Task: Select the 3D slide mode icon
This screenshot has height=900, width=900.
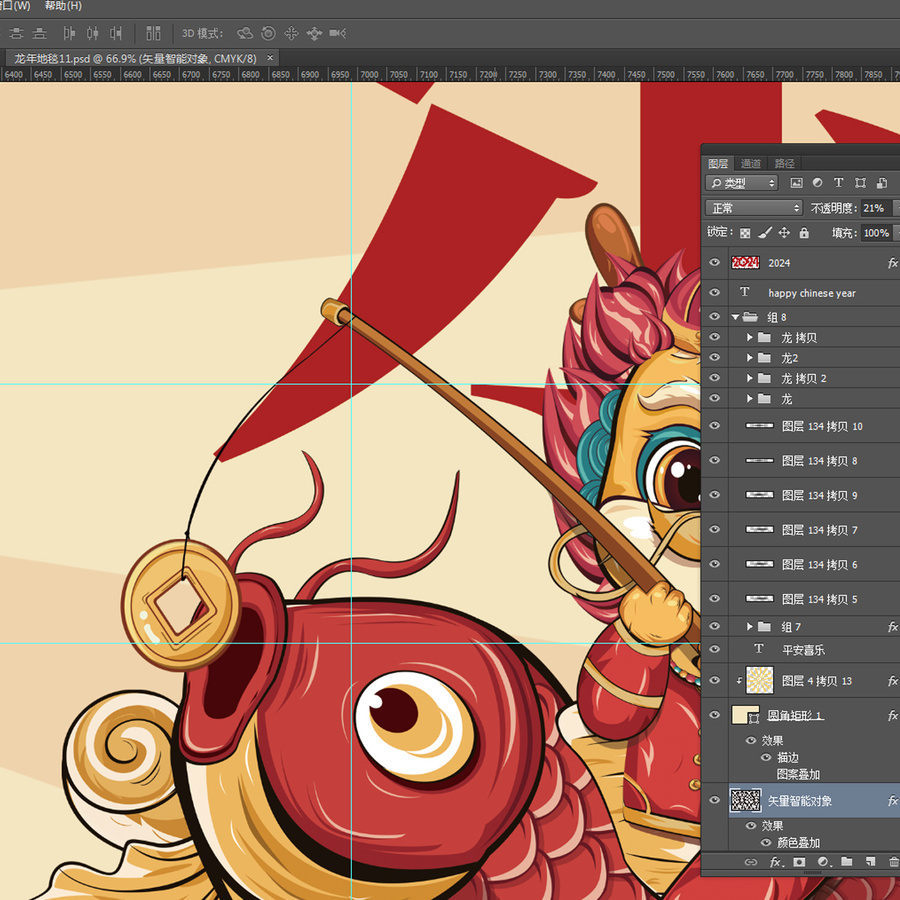Action: pyautogui.click(x=314, y=33)
